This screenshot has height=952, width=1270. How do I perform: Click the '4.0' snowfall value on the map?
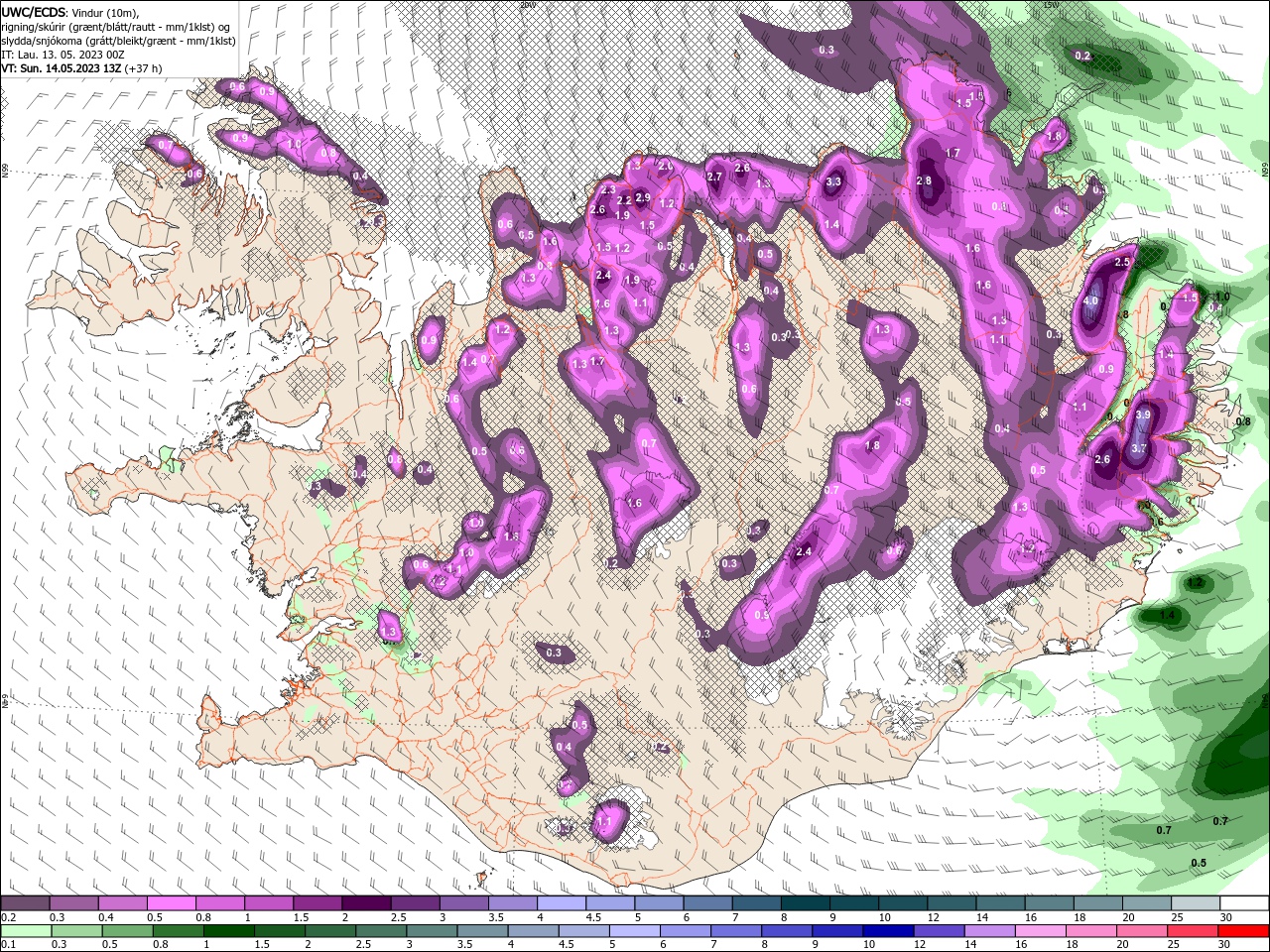tap(1091, 300)
